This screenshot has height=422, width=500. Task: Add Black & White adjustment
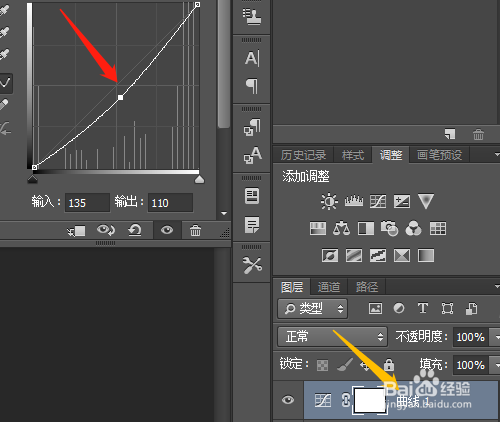coord(366,229)
